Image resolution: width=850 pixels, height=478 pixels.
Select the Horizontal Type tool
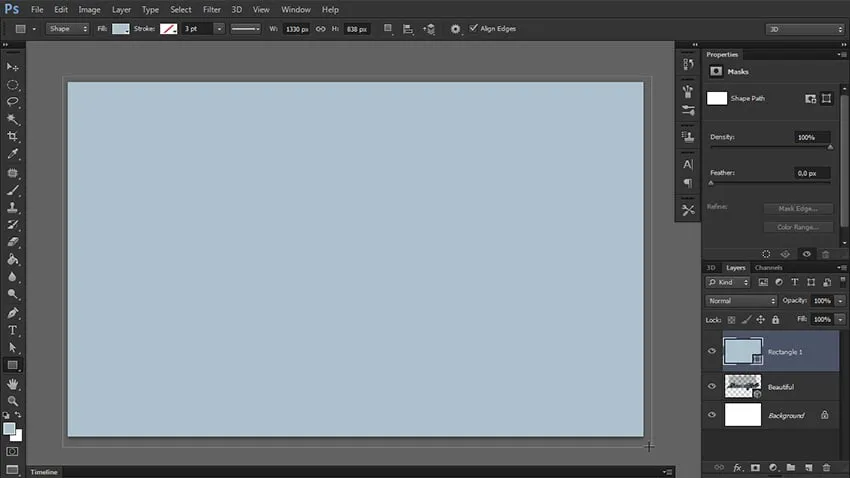[x=13, y=330]
